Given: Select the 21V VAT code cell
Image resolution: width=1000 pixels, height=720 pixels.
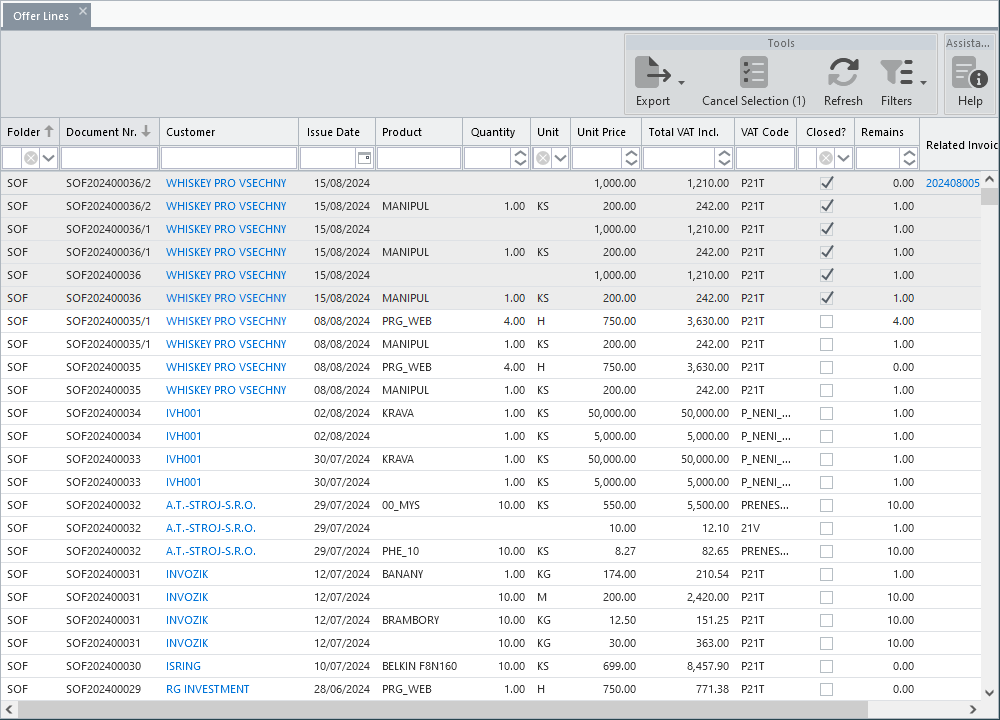Looking at the screenshot, I should coord(765,528).
